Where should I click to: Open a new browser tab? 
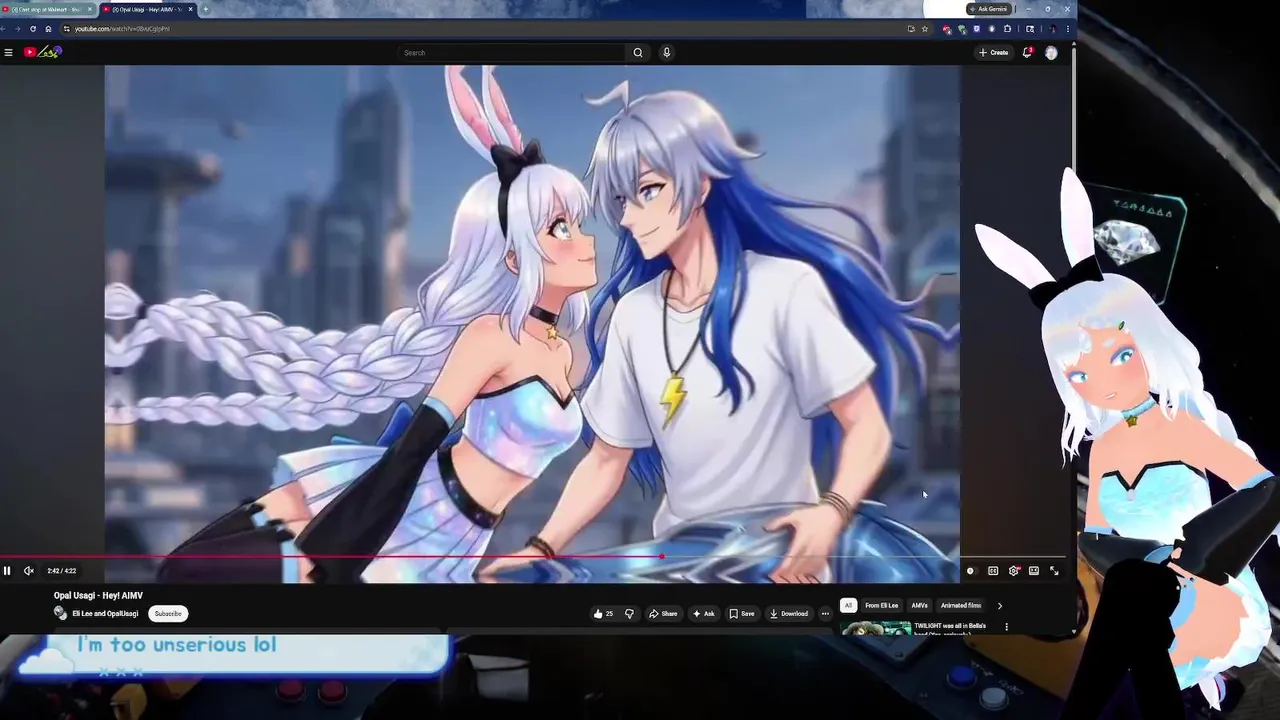[205, 9]
